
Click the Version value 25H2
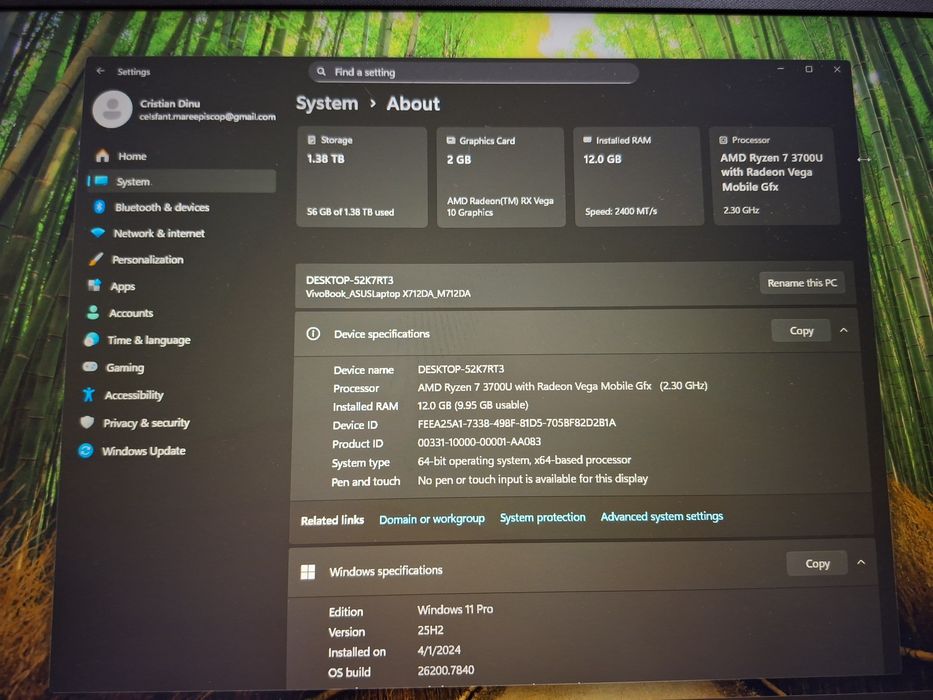click(x=430, y=630)
